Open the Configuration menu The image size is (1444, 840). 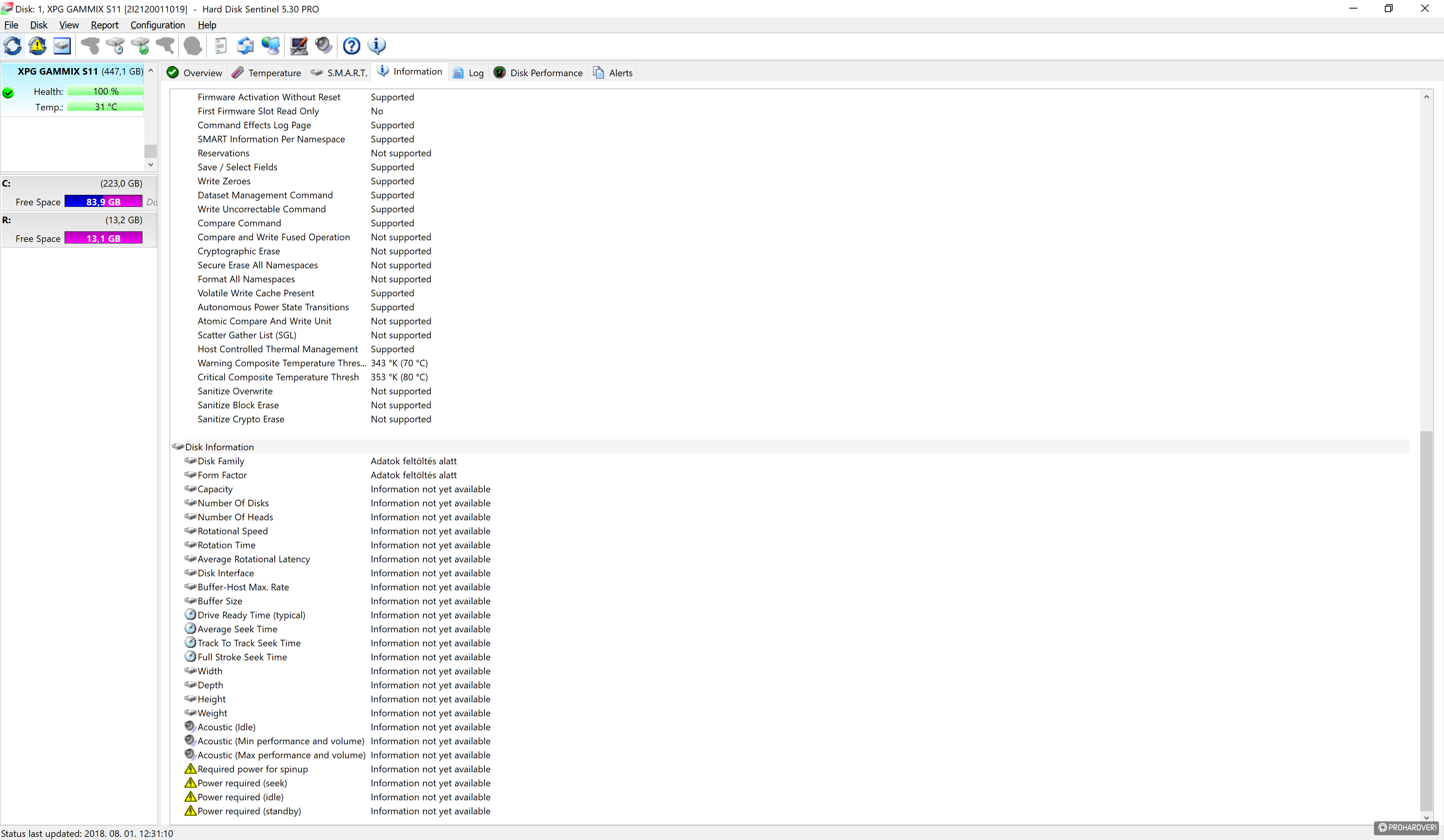pos(158,25)
